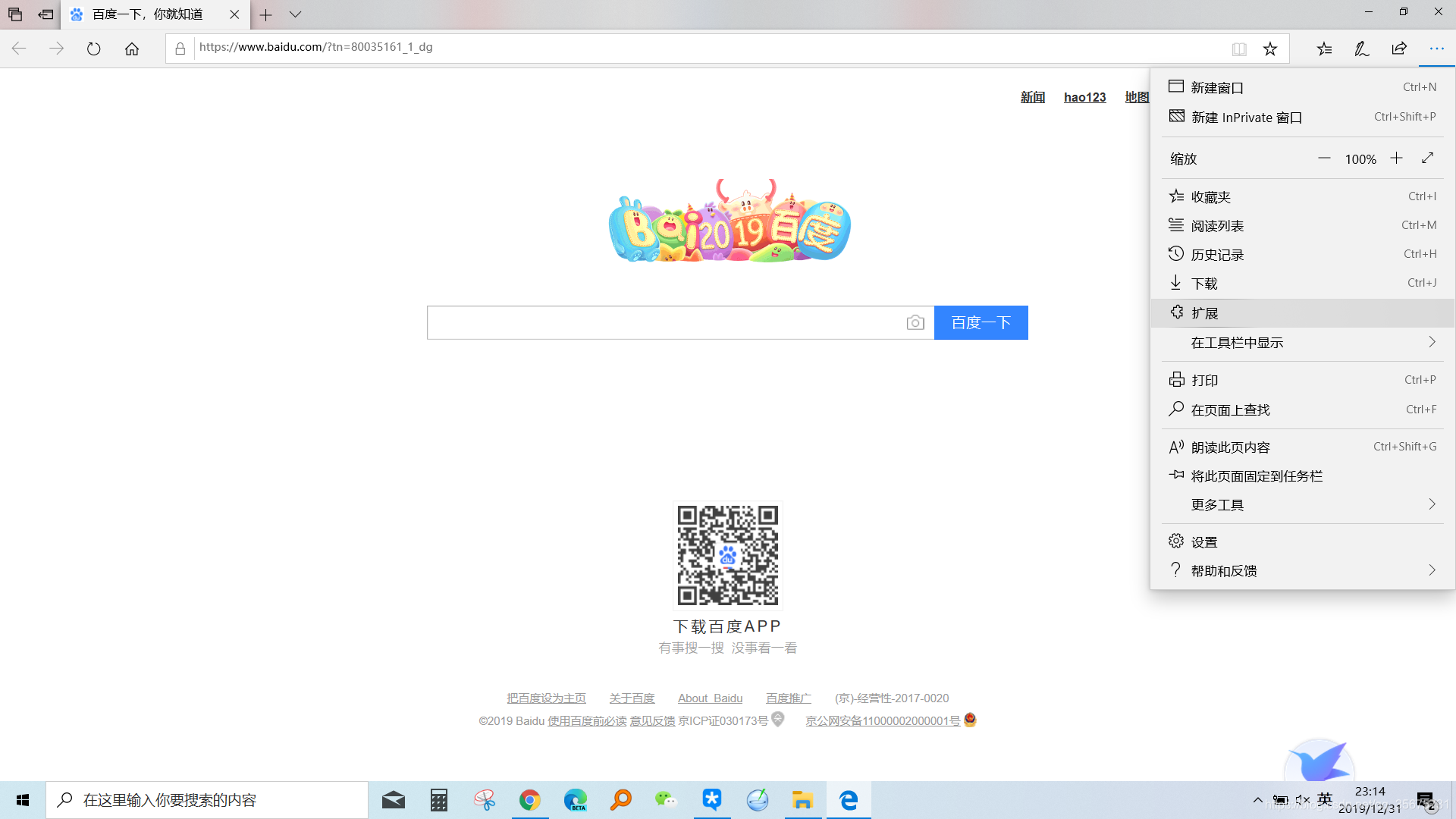Refresh the current page

point(93,48)
